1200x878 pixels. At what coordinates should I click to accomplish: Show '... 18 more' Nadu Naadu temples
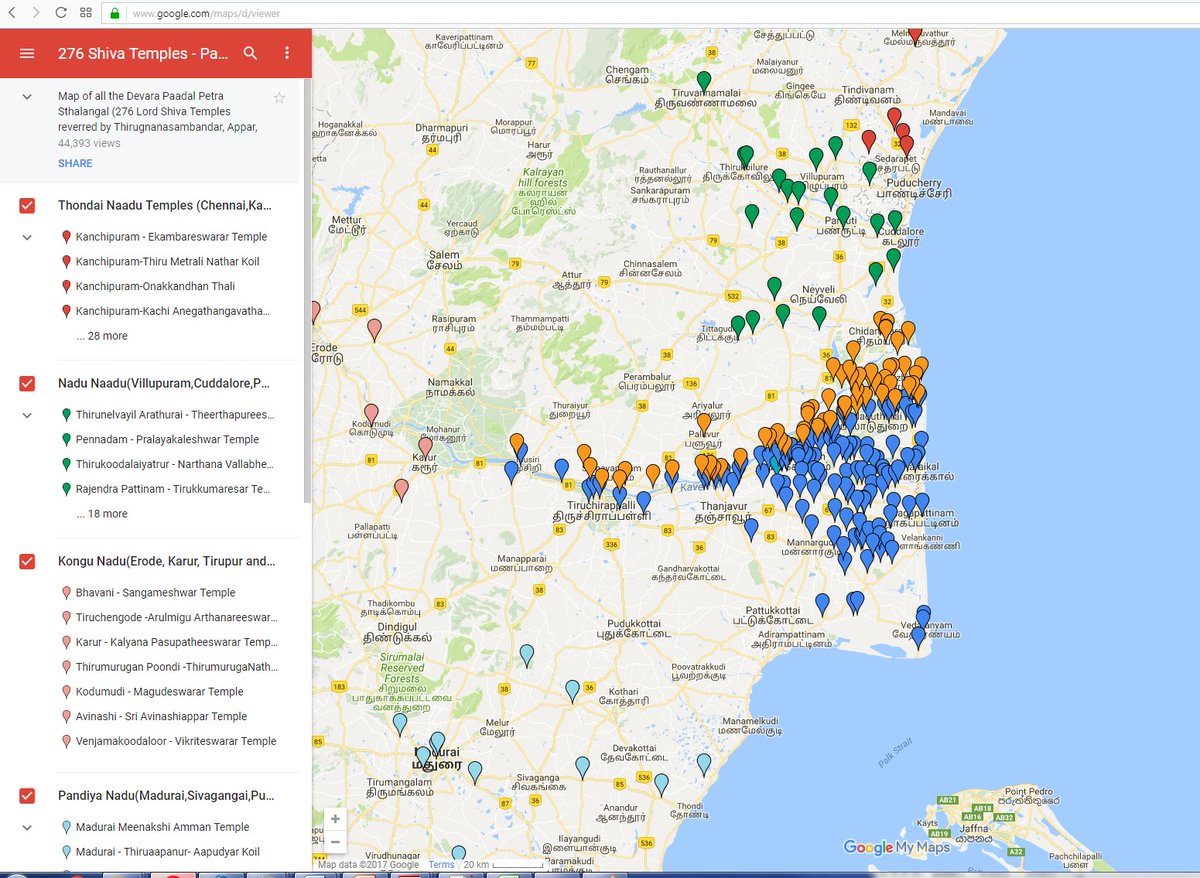(x=102, y=514)
